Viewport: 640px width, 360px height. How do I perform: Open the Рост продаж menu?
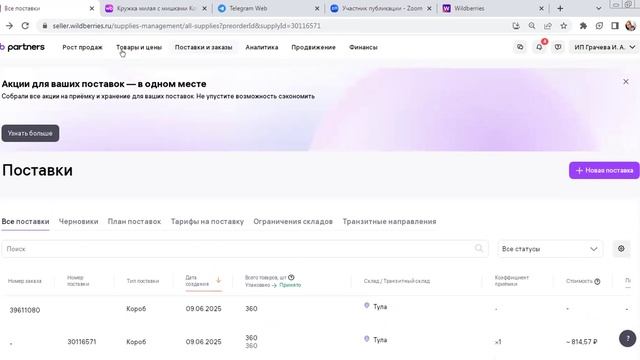[x=82, y=47]
